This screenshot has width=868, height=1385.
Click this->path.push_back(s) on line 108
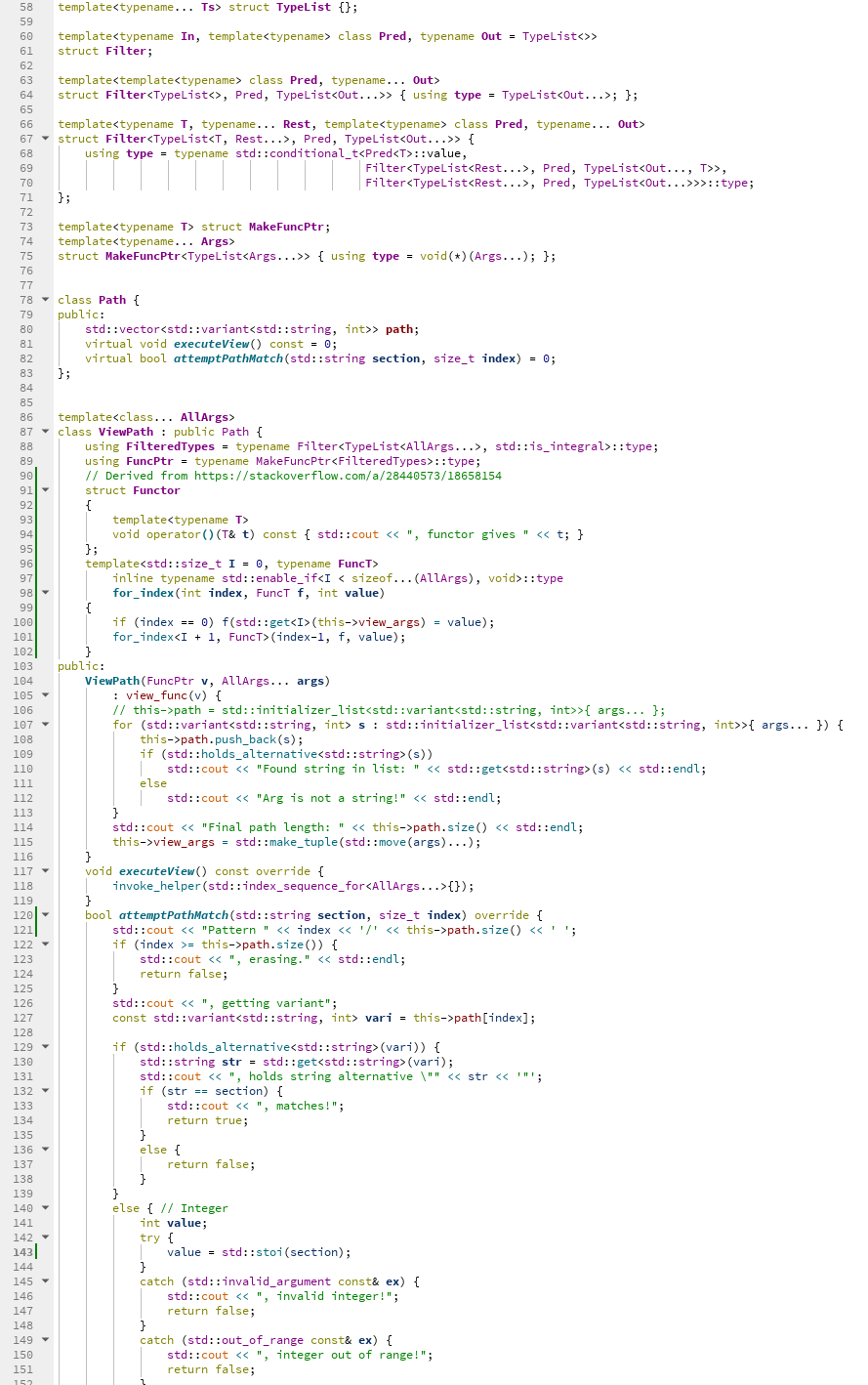pyautogui.click(x=222, y=739)
